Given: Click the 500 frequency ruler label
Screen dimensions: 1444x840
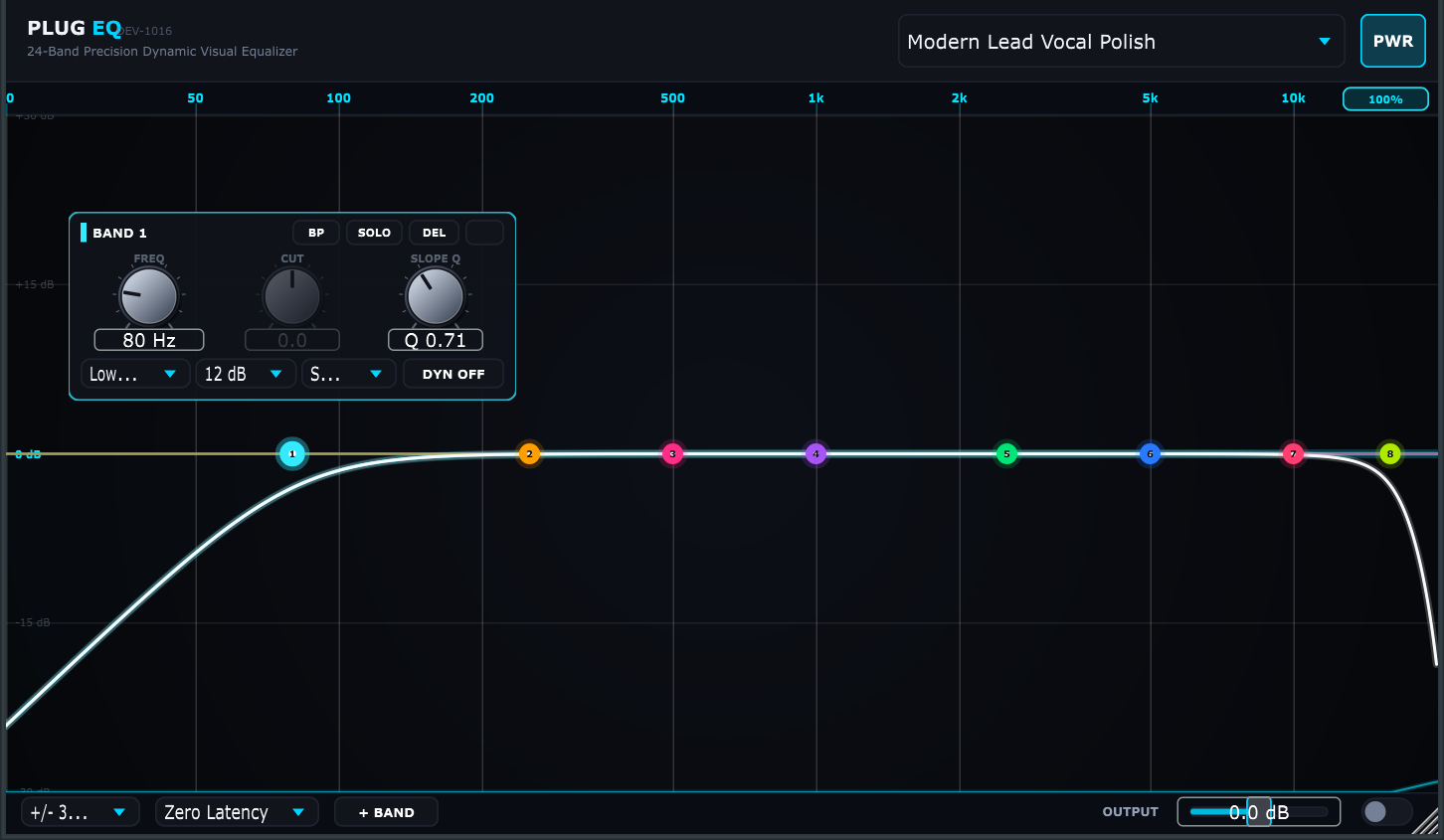Looking at the screenshot, I should (672, 97).
